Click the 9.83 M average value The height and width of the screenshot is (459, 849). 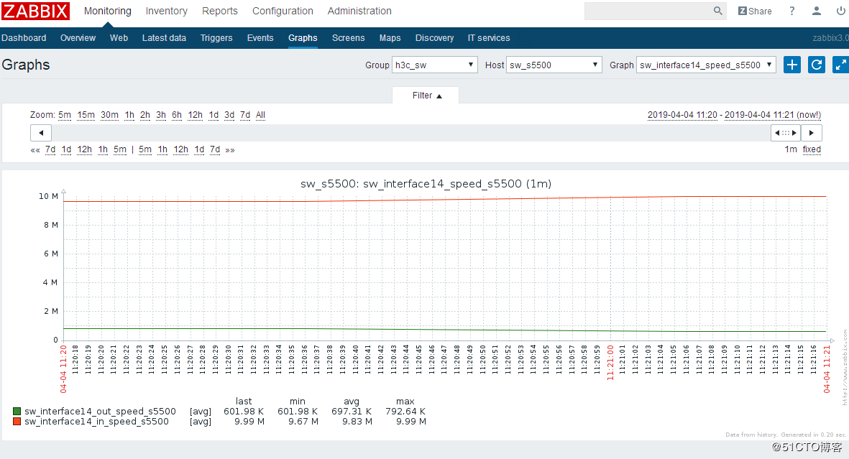coord(357,422)
